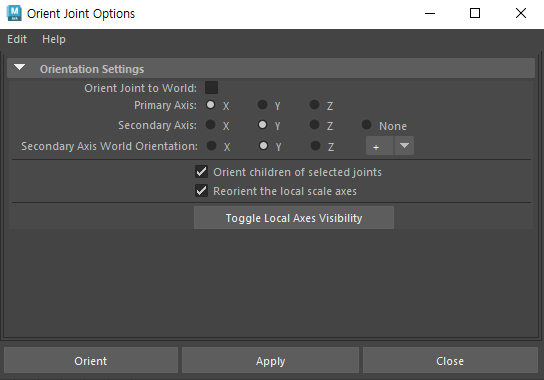This screenshot has width=544, height=380.
Task: Close window with title bar X
Action: point(521,14)
